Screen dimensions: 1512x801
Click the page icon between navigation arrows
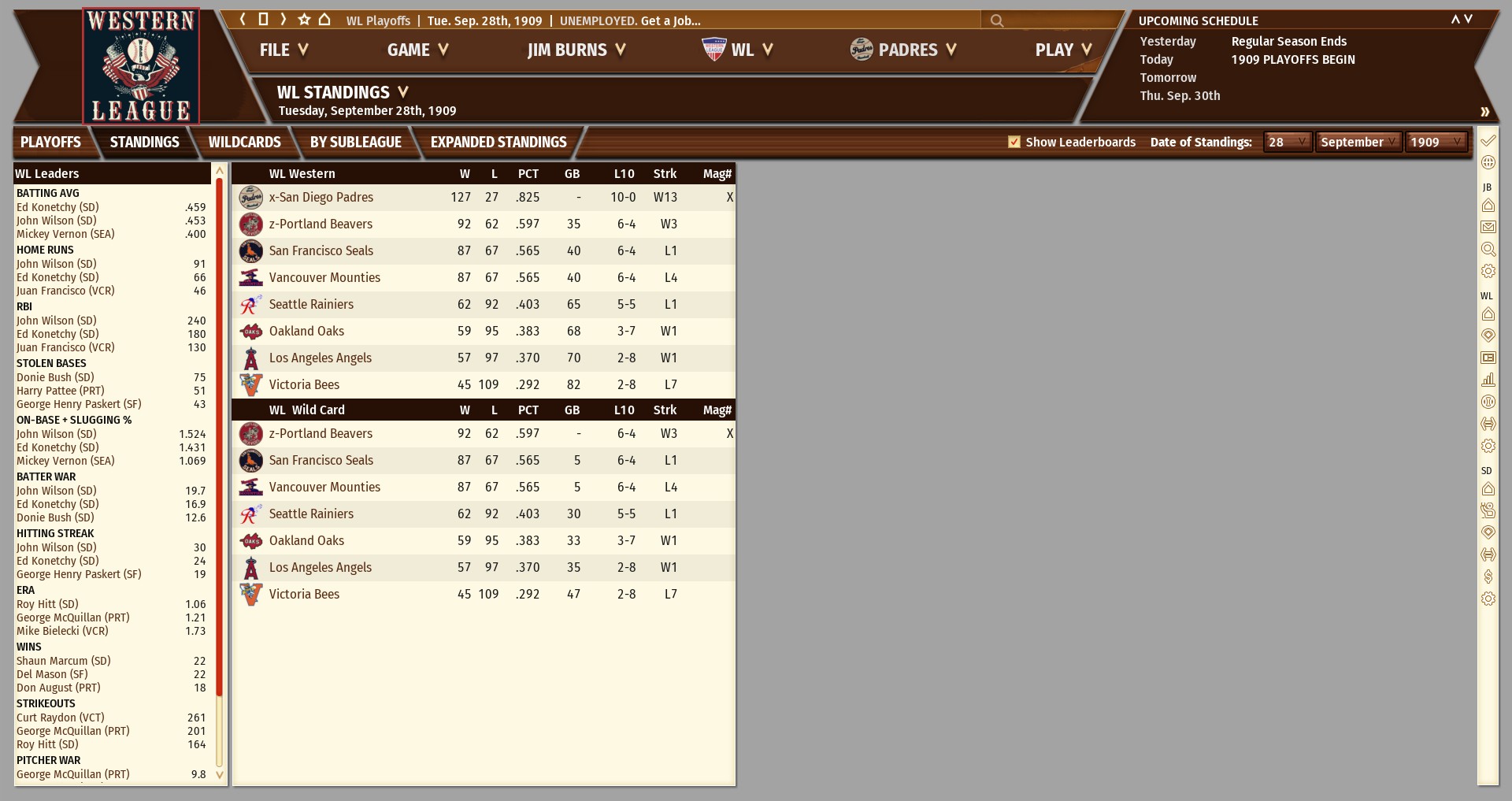click(x=264, y=20)
